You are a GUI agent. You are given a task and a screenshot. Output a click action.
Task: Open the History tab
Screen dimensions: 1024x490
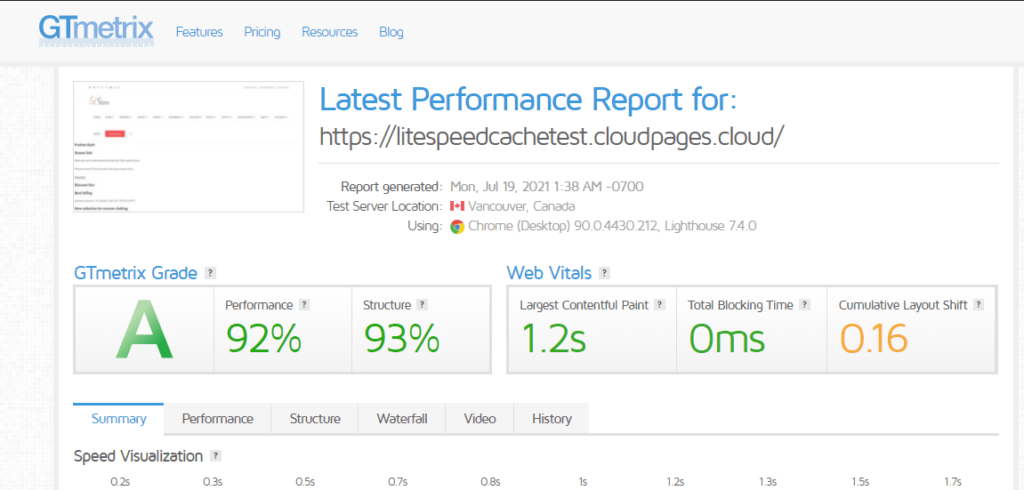tap(552, 419)
